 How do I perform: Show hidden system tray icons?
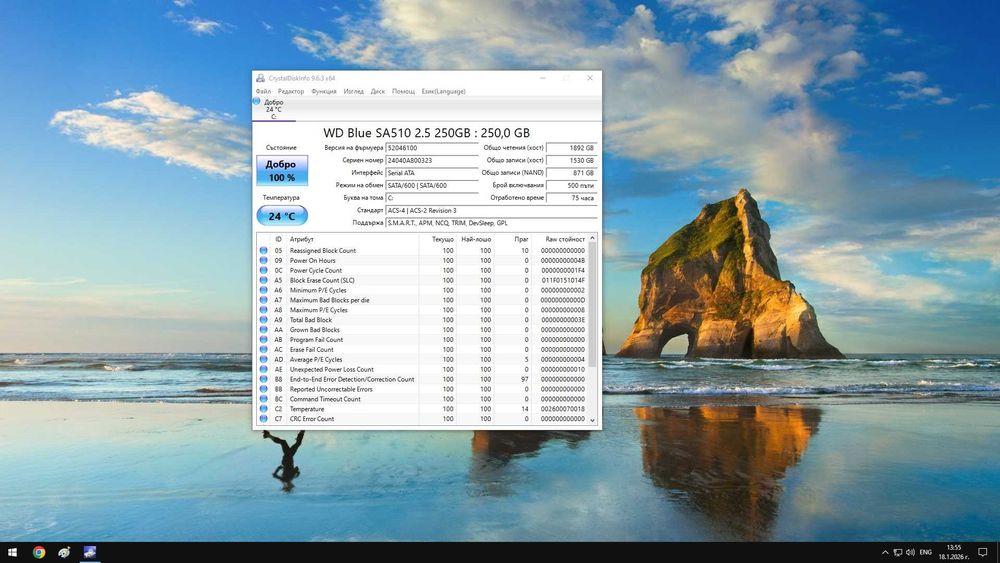click(885, 552)
